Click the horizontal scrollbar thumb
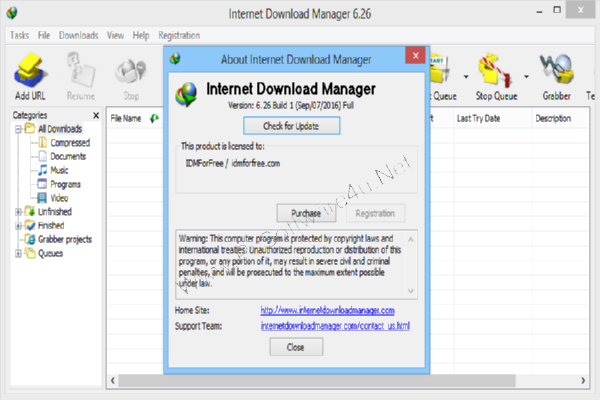The width and height of the screenshot is (600, 400). (317, 380)
